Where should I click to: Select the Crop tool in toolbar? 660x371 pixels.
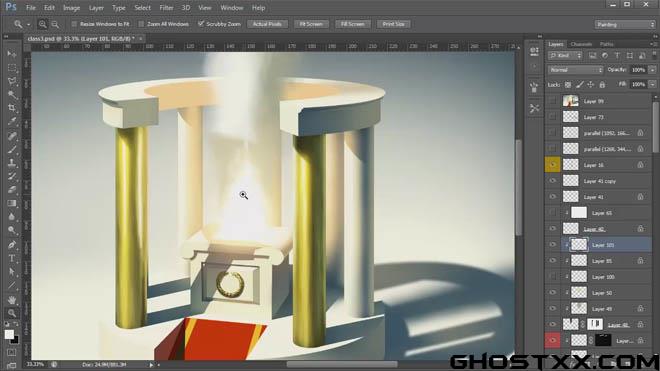[x=12, y=108]
